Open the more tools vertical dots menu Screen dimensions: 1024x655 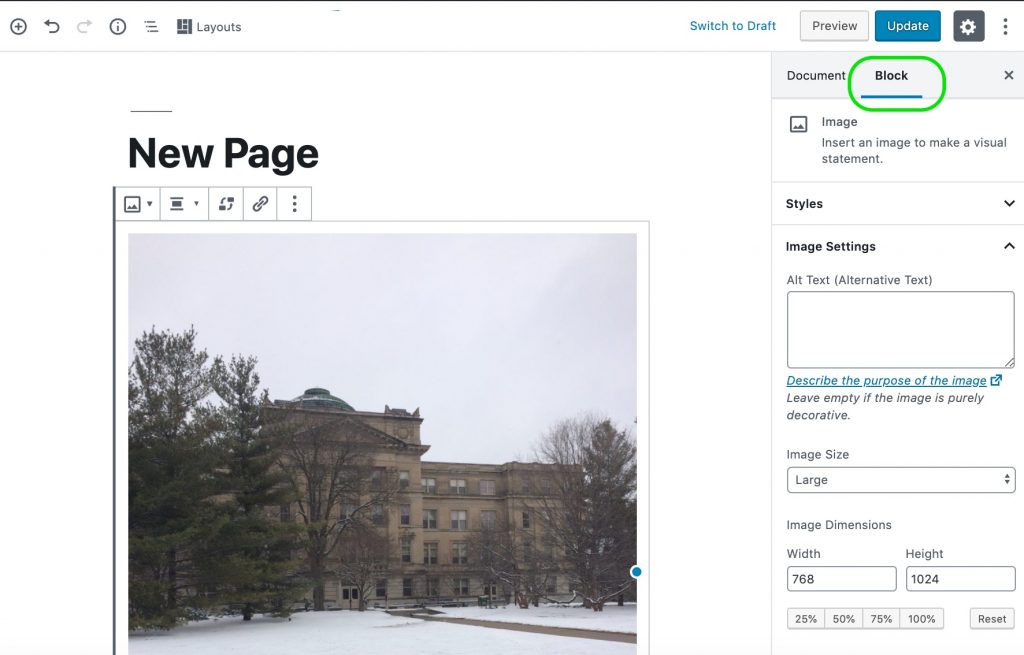(x=1005, y=26)
